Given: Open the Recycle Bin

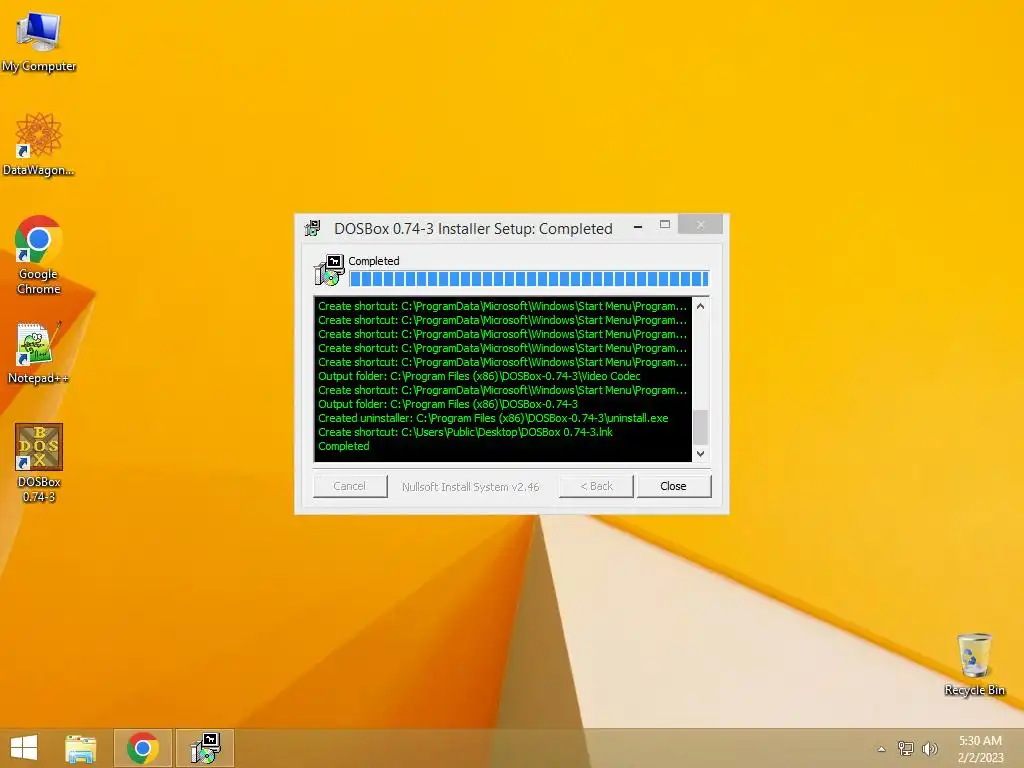Looking at the screenshot, I should click(974, 664).
